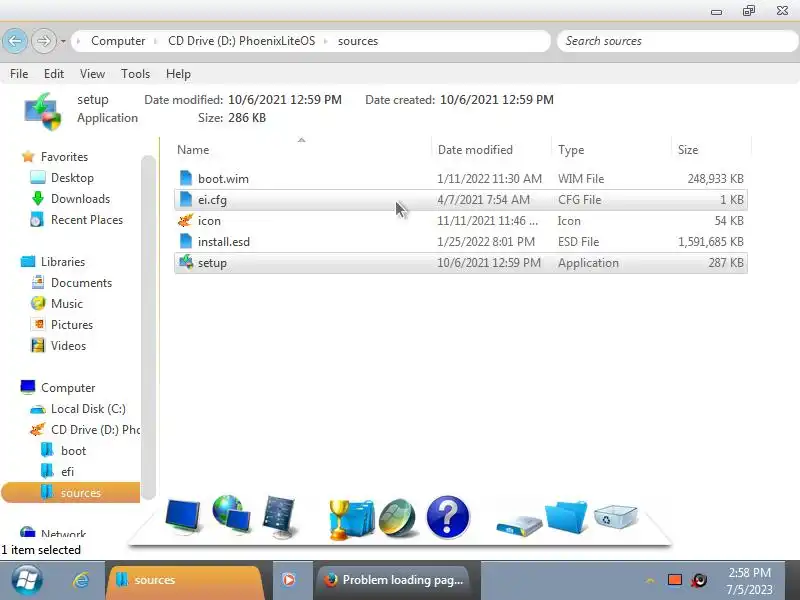800x600 pixels.
Task: Select the sources breadcrumb in address bar
Action: (x=358, y=41)
